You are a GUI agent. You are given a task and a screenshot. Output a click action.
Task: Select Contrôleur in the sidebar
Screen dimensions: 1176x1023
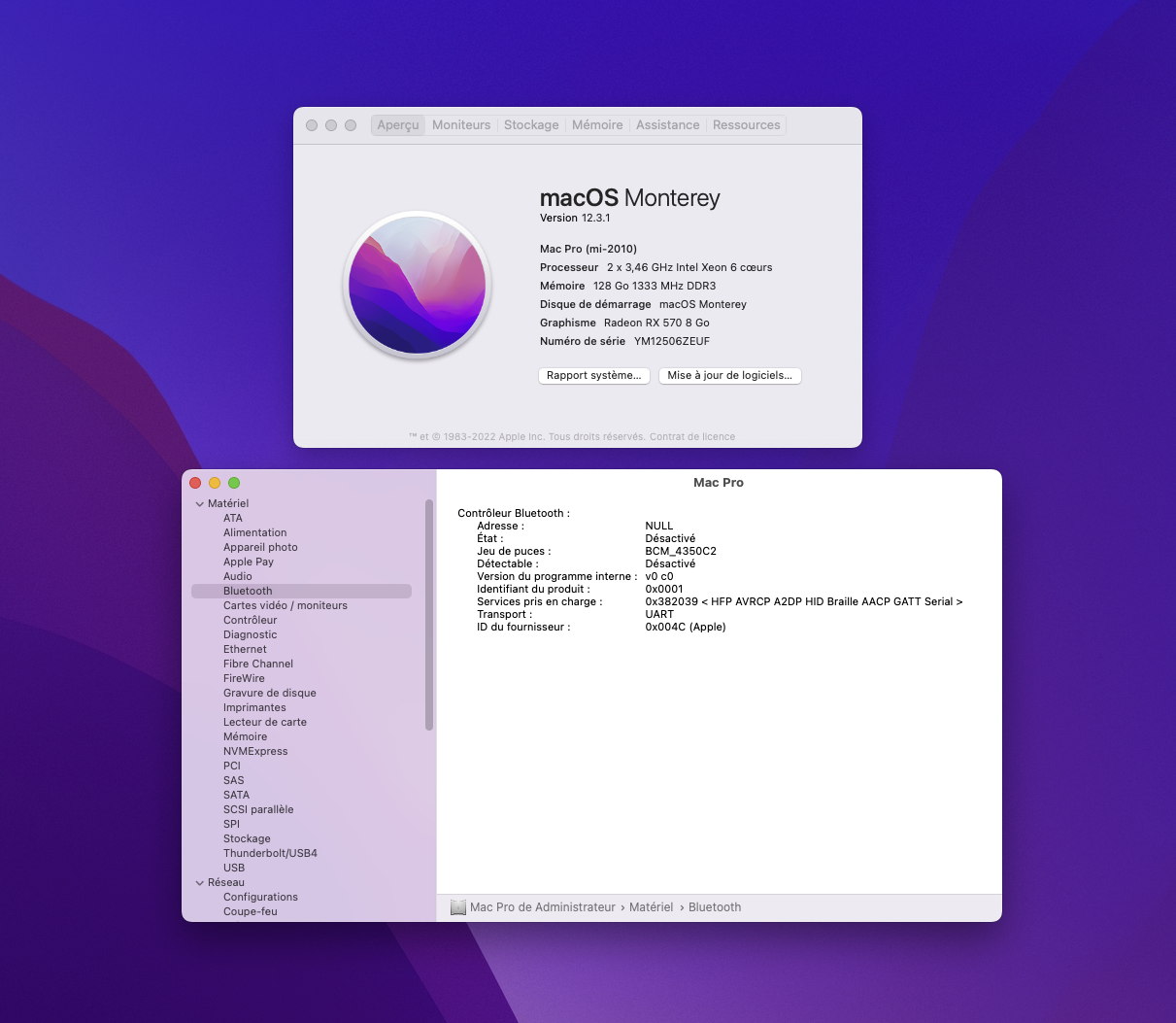tap(251, 620)
